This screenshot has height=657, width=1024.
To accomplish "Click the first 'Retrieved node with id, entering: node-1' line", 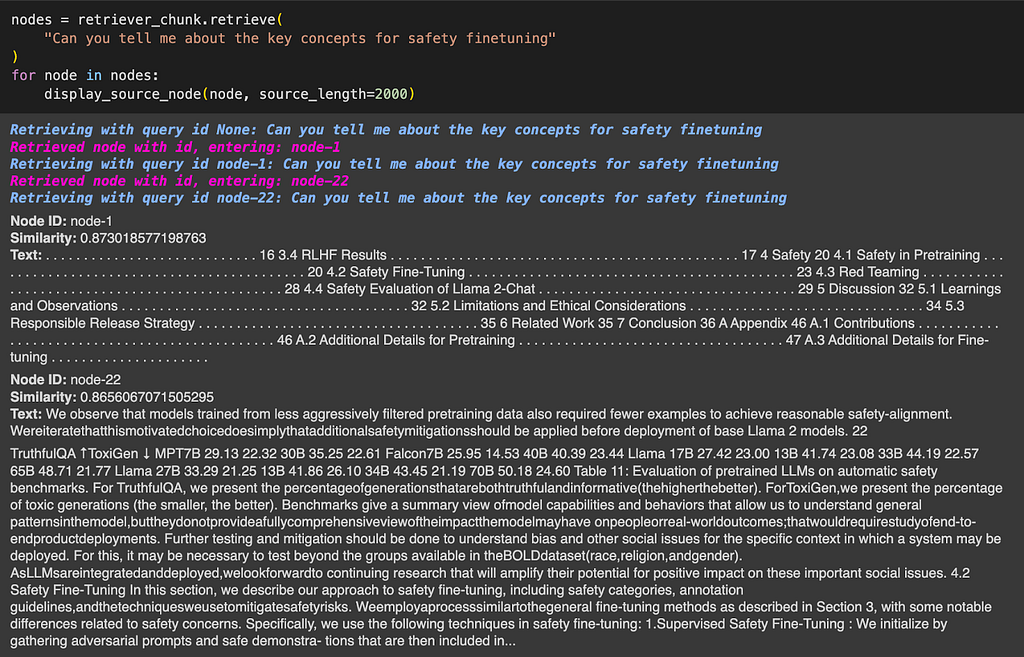I will pyautogui.click(x=175, y=147).
